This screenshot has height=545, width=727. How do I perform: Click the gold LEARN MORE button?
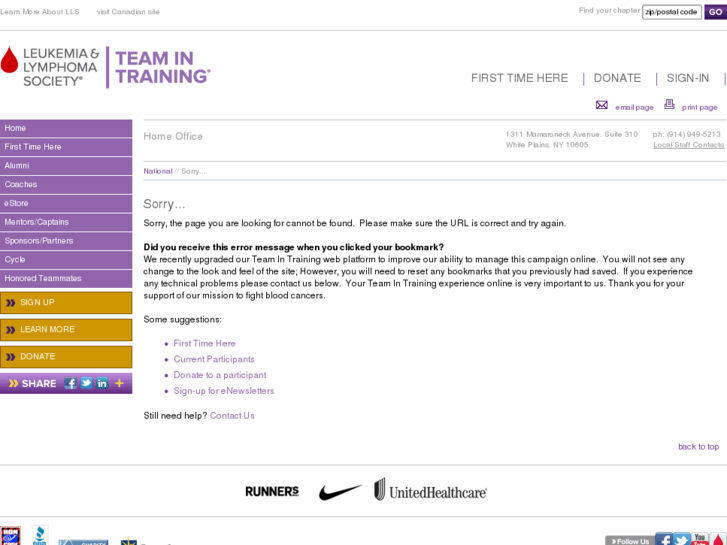(66, 330)
